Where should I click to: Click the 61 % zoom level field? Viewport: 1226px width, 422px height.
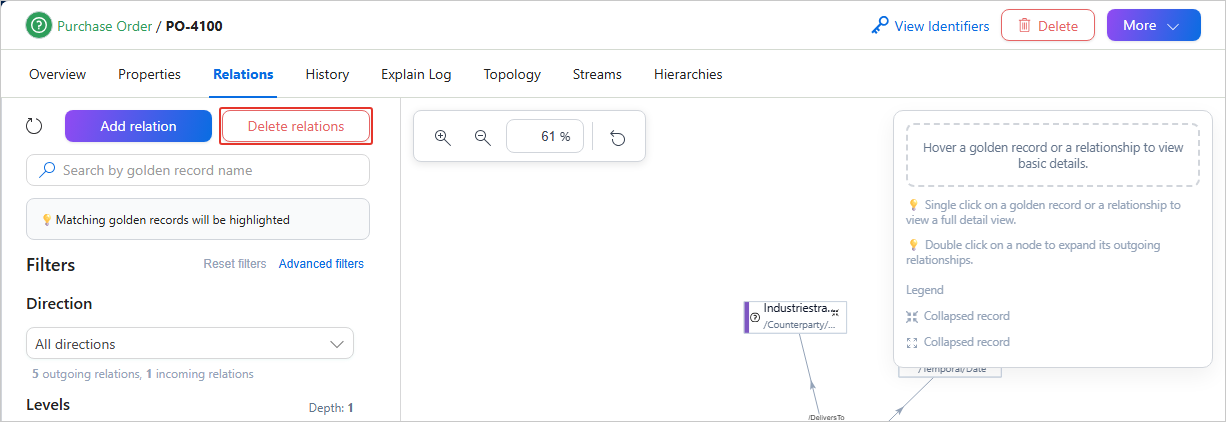545,136
